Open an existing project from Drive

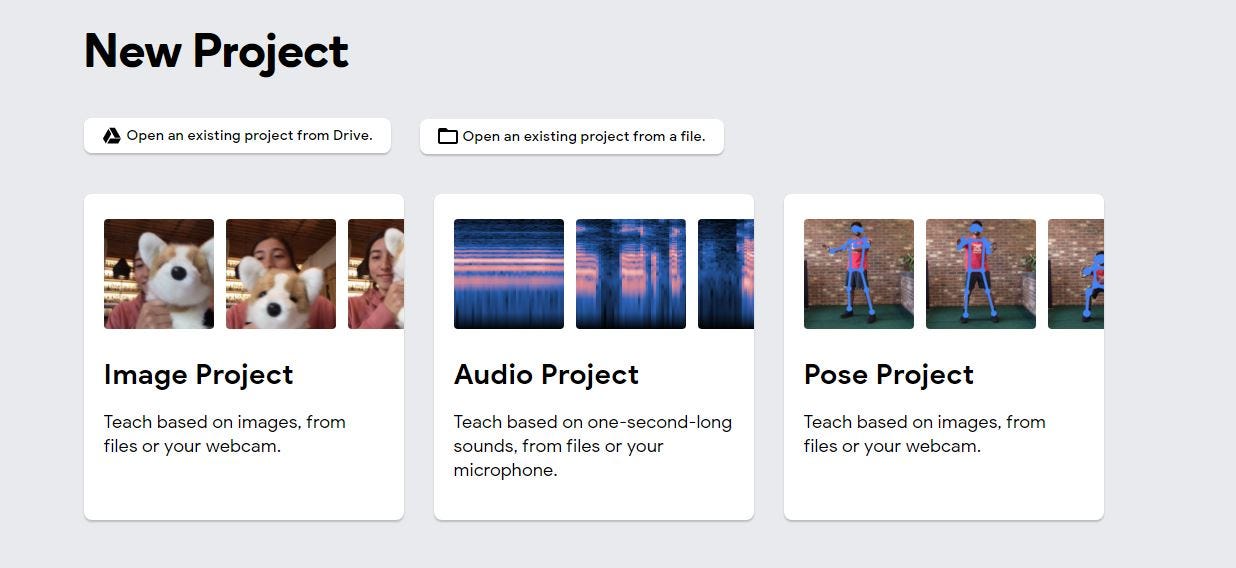(x=249, y=136)
